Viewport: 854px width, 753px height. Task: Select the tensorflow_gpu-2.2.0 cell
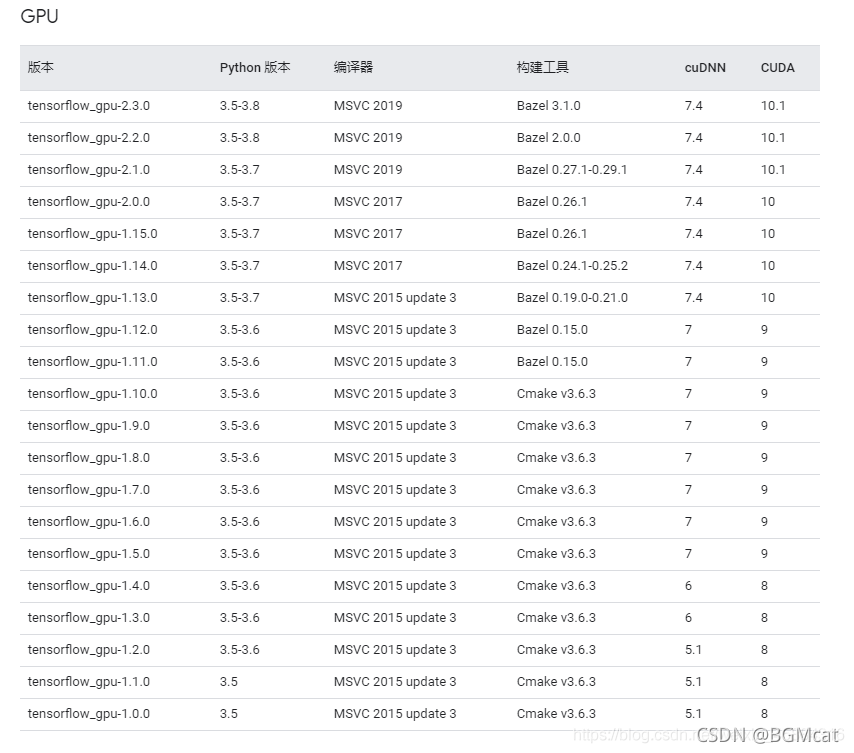tap(89, 138)
